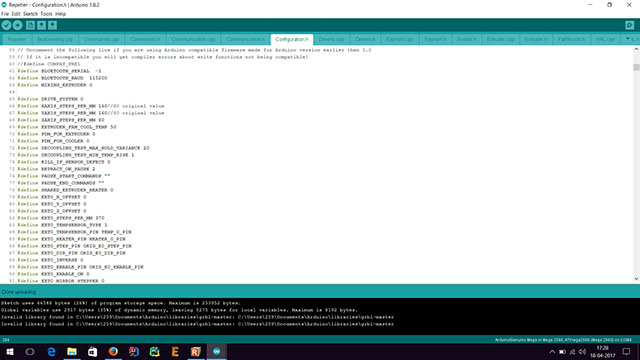640x360 pixels.
Task: Click the board info 'Arduino/Genuino Mega' status text
Action: pos(563,340)
